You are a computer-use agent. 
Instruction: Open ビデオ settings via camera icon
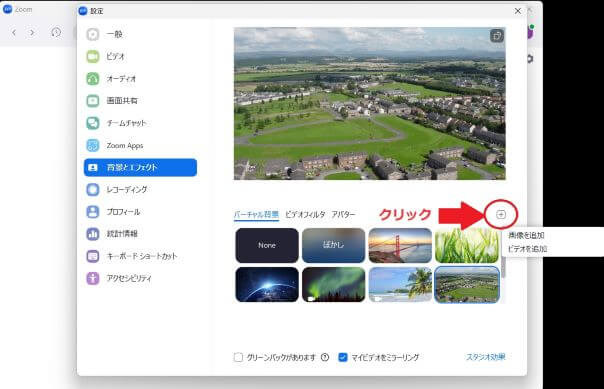[x=92, y=57]
